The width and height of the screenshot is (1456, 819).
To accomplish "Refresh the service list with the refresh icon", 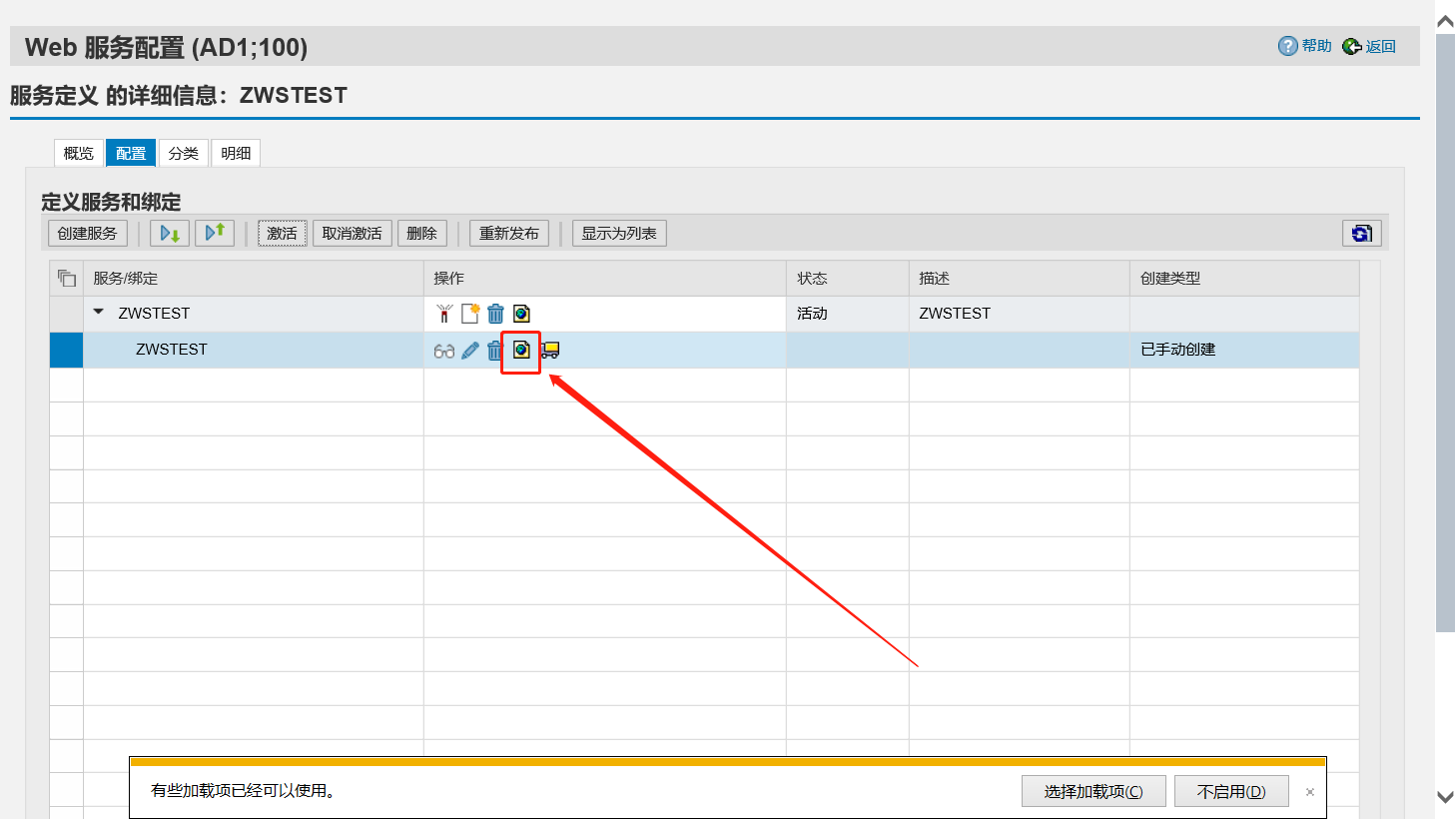I will coord(1361,232).
